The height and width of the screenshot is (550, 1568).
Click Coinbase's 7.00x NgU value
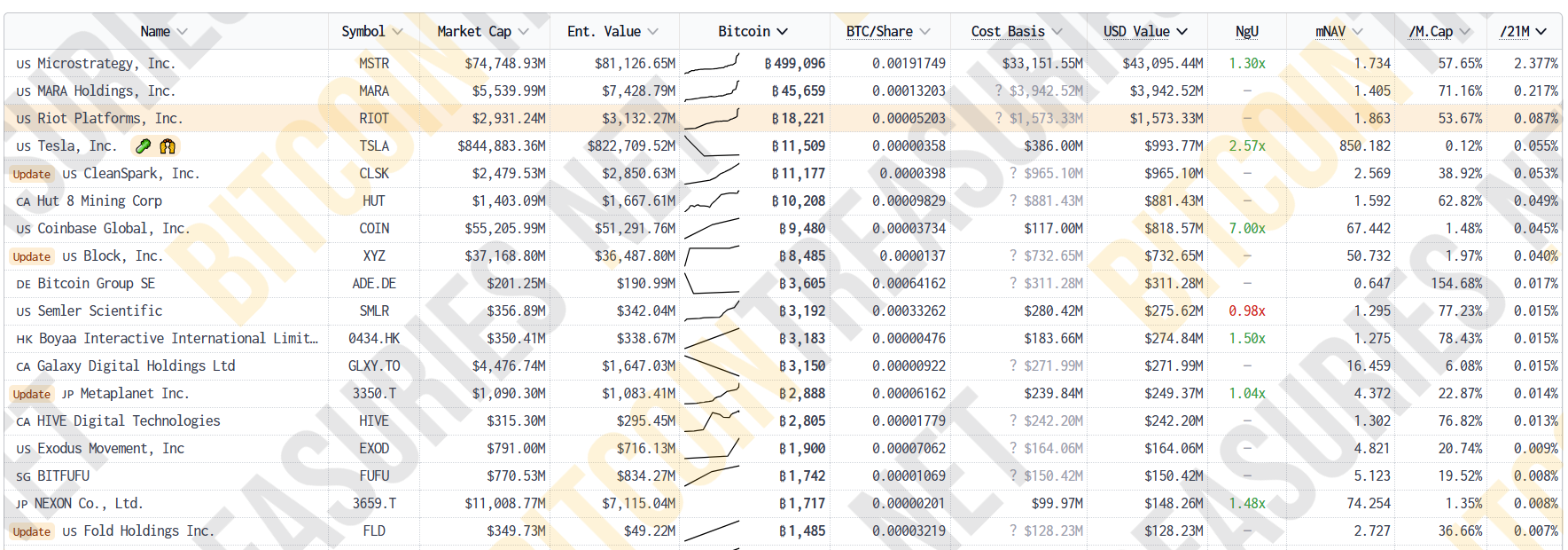(1247, 228)
